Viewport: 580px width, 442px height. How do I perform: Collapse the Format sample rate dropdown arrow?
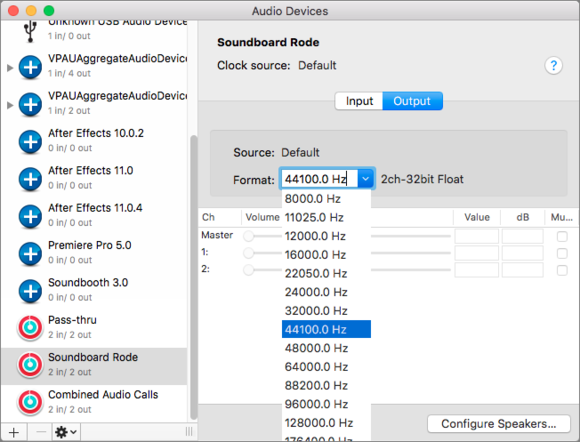[x=365, y=179]
